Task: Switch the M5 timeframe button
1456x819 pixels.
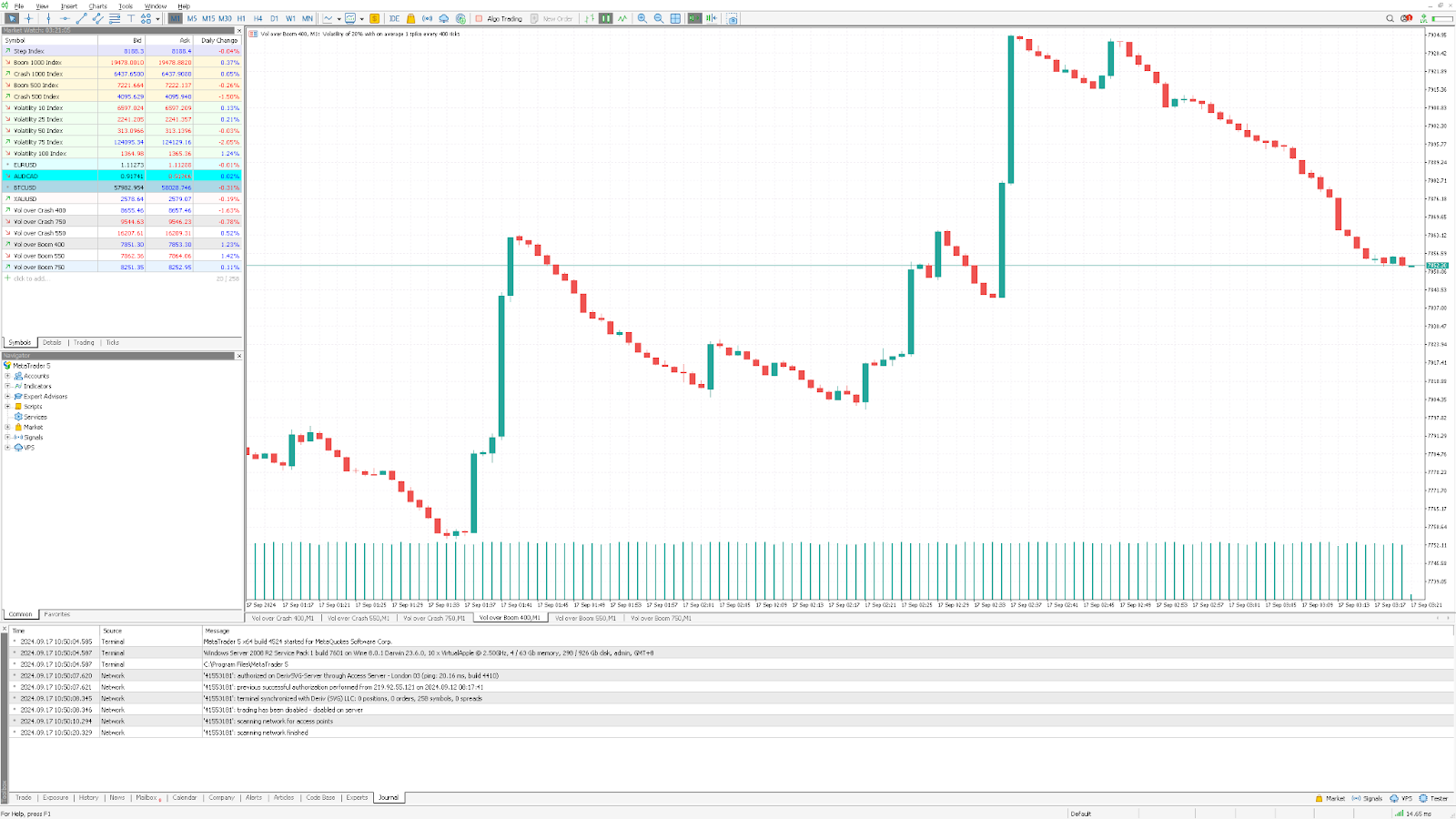Action: click(192, 17)
